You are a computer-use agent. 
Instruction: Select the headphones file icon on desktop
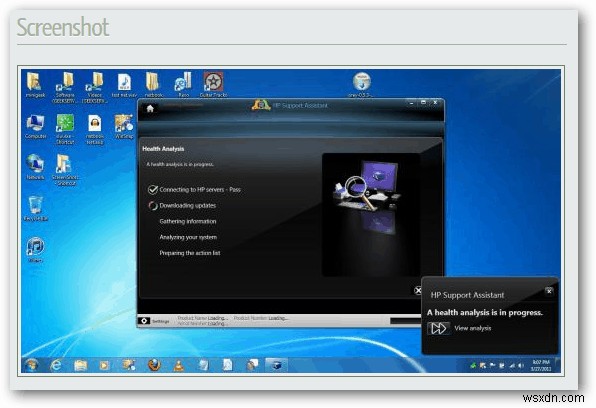pyautogui.click(x=95, y=129)
